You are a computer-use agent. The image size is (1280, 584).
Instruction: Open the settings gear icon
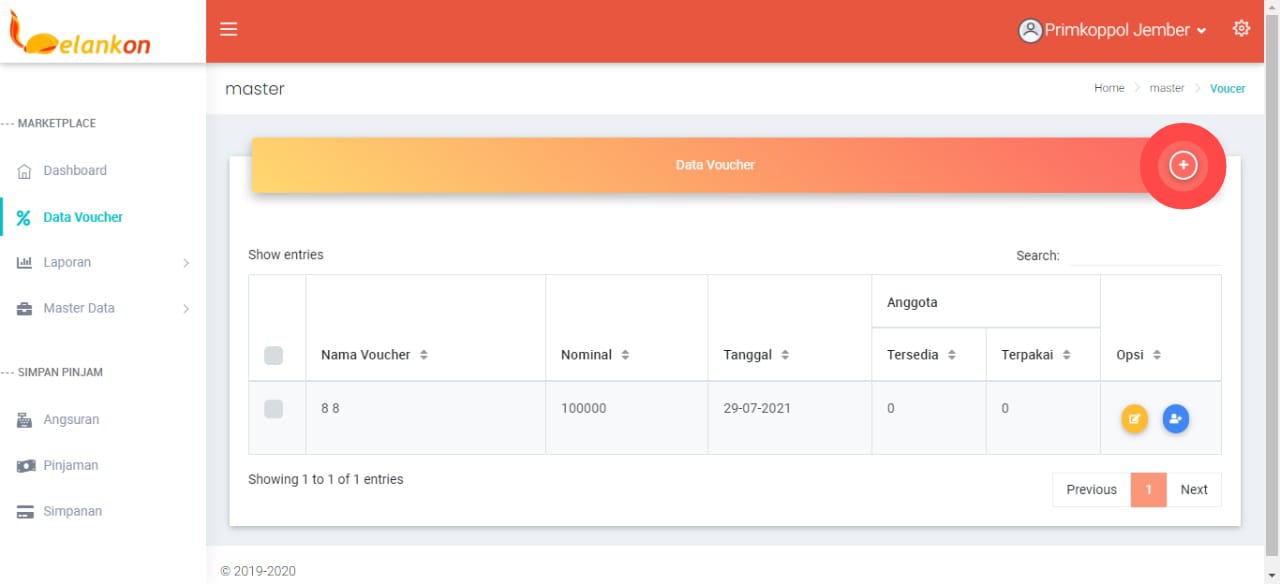click(x=1241, y=29)
